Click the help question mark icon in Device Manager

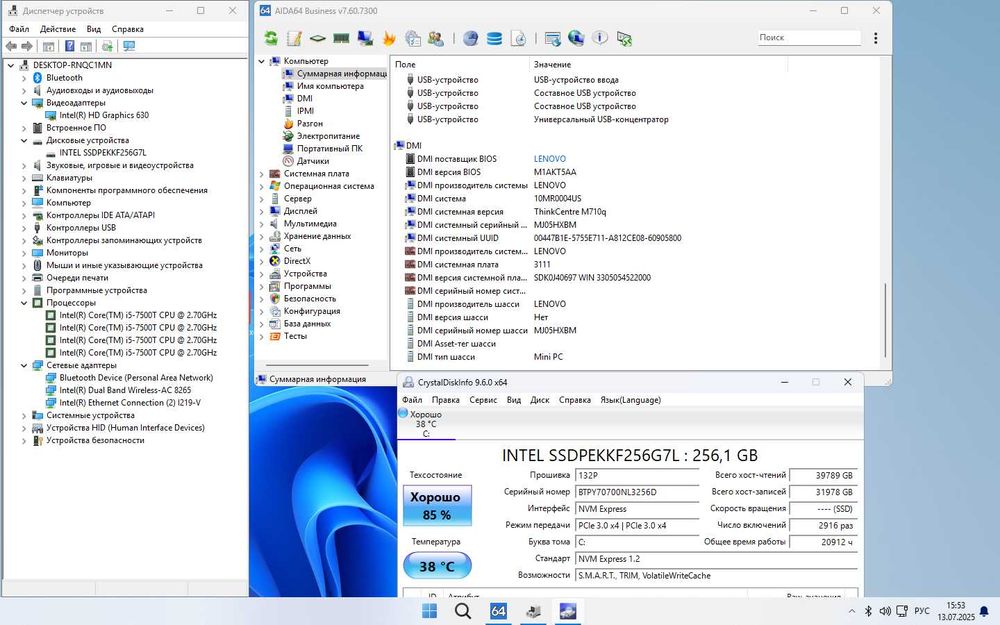pos(70,46)
